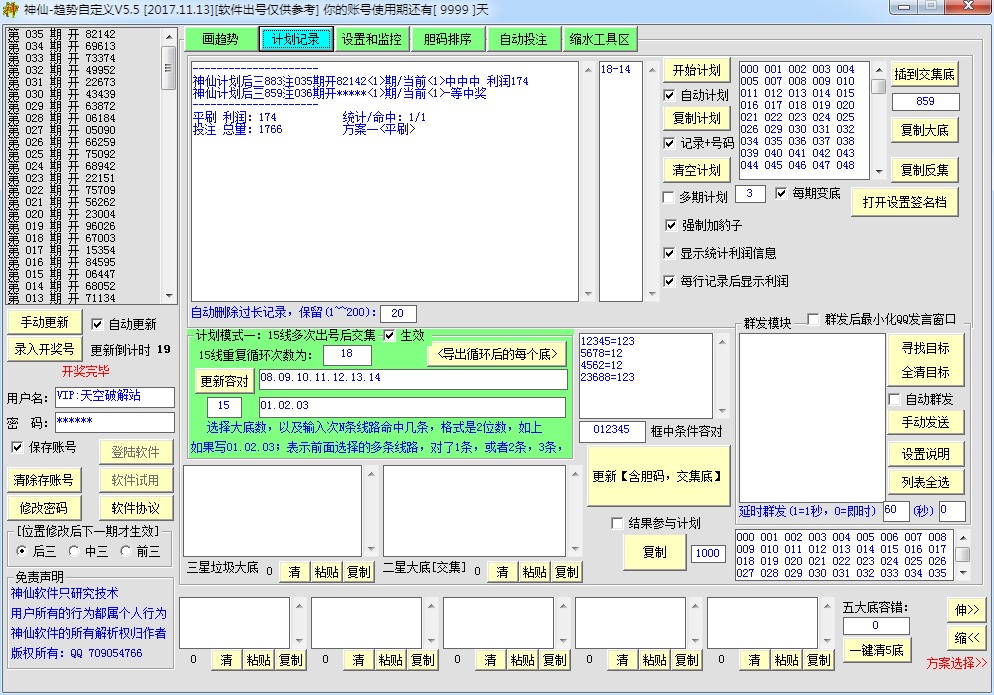Image resolution: width=994 pixels, height=695 pixels.
Task: Click 手动更新 to refresh draws
Action: pyautogui.click(x=44, y=322)
